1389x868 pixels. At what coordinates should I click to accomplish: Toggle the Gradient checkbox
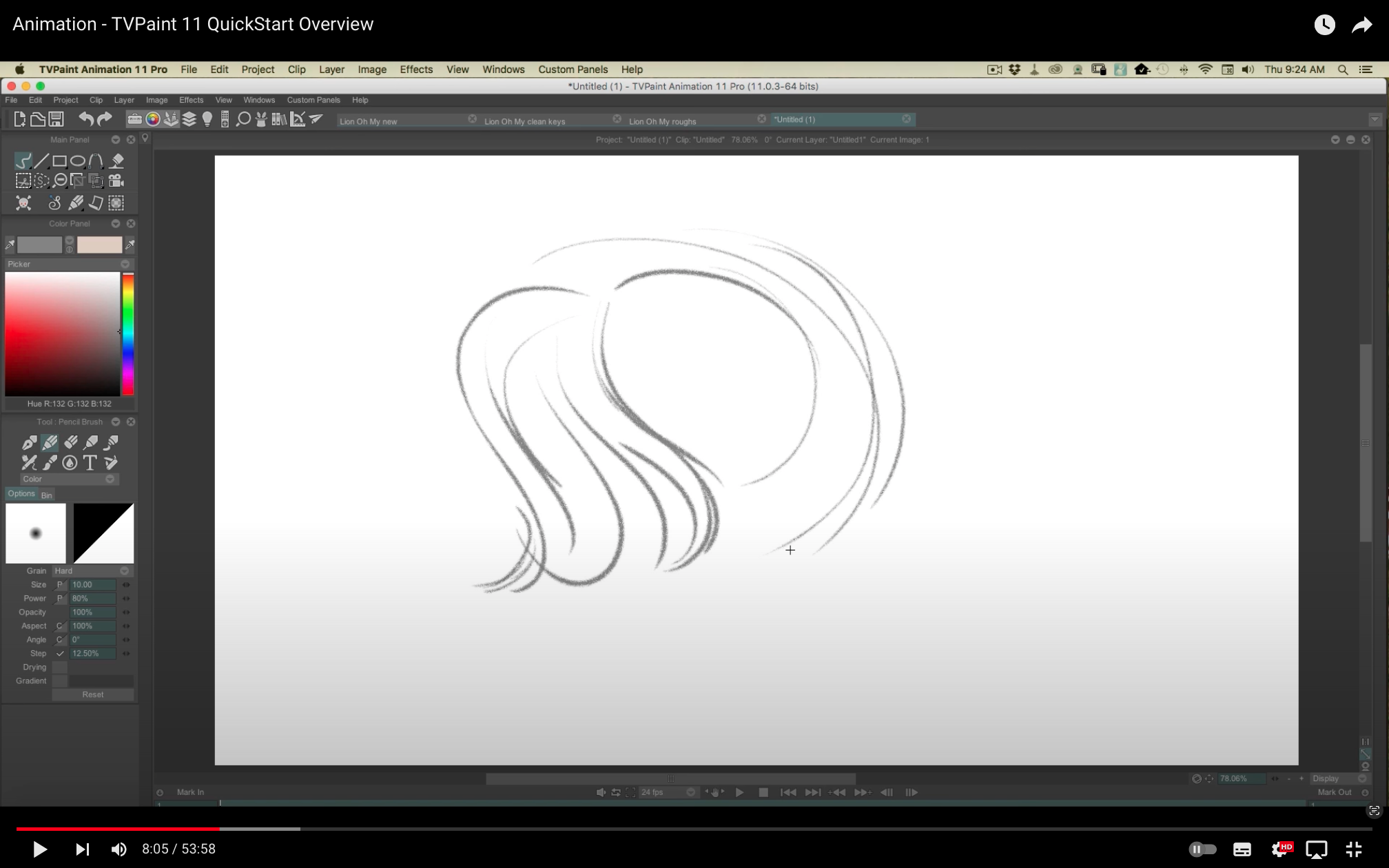coord(60,681)
